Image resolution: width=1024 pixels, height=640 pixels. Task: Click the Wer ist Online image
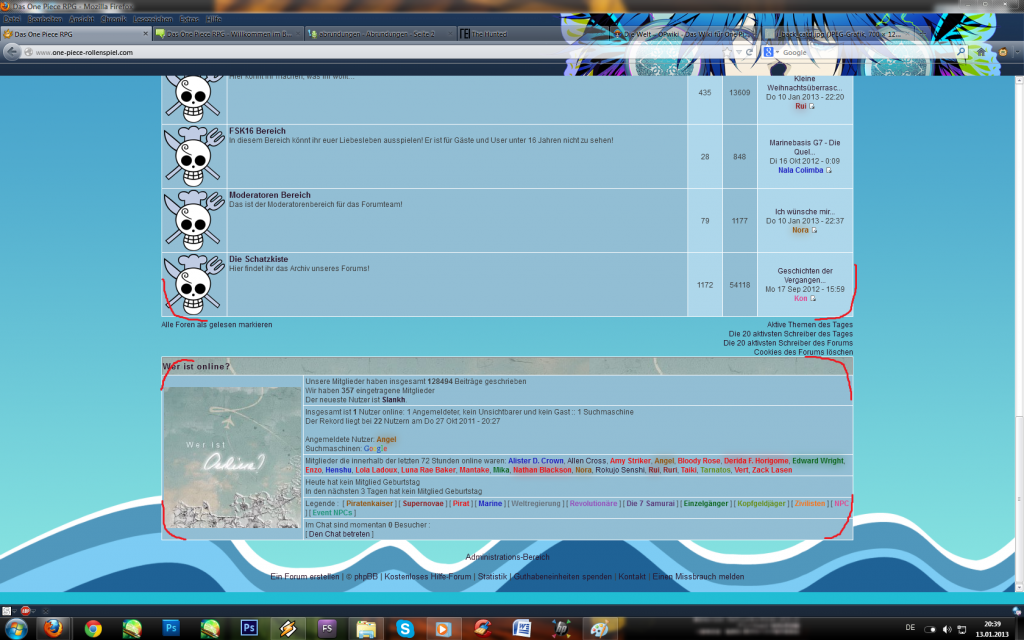pos(232,457)
